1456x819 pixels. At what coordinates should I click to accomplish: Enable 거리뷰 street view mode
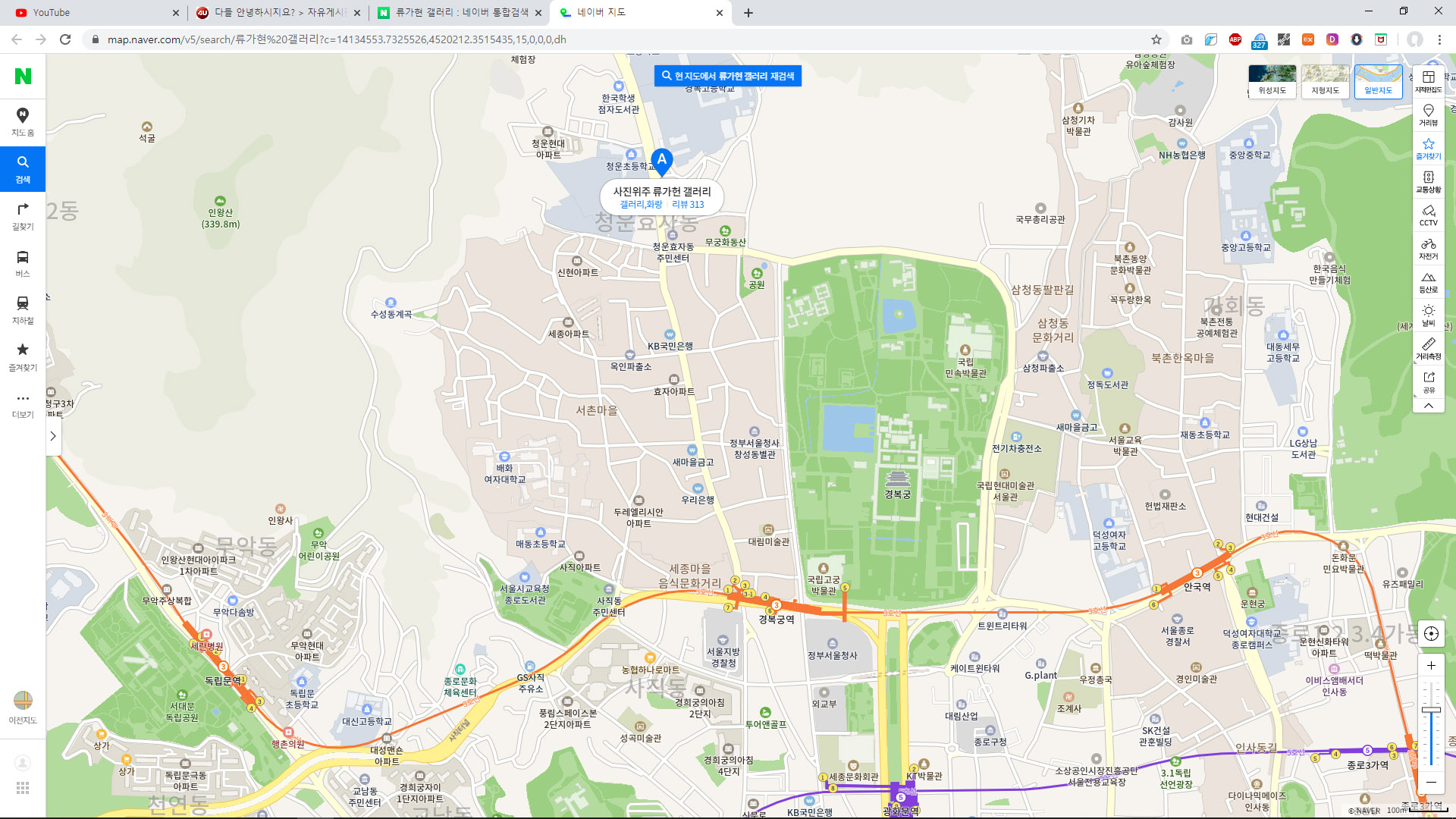[1428, 115]
